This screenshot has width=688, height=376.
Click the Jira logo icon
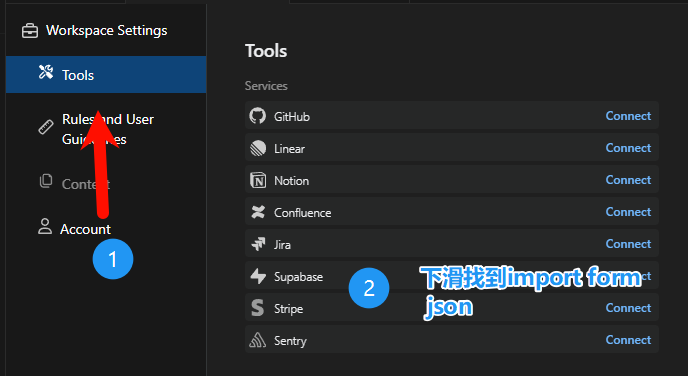(258, 244)
